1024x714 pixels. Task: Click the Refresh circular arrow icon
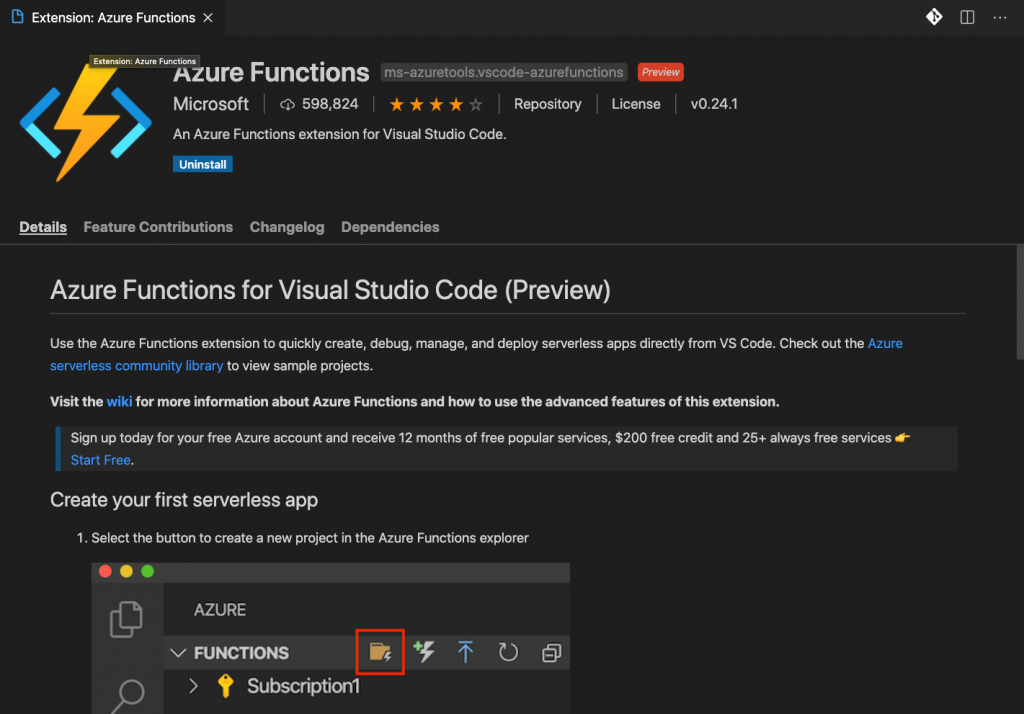click(508, 652)
